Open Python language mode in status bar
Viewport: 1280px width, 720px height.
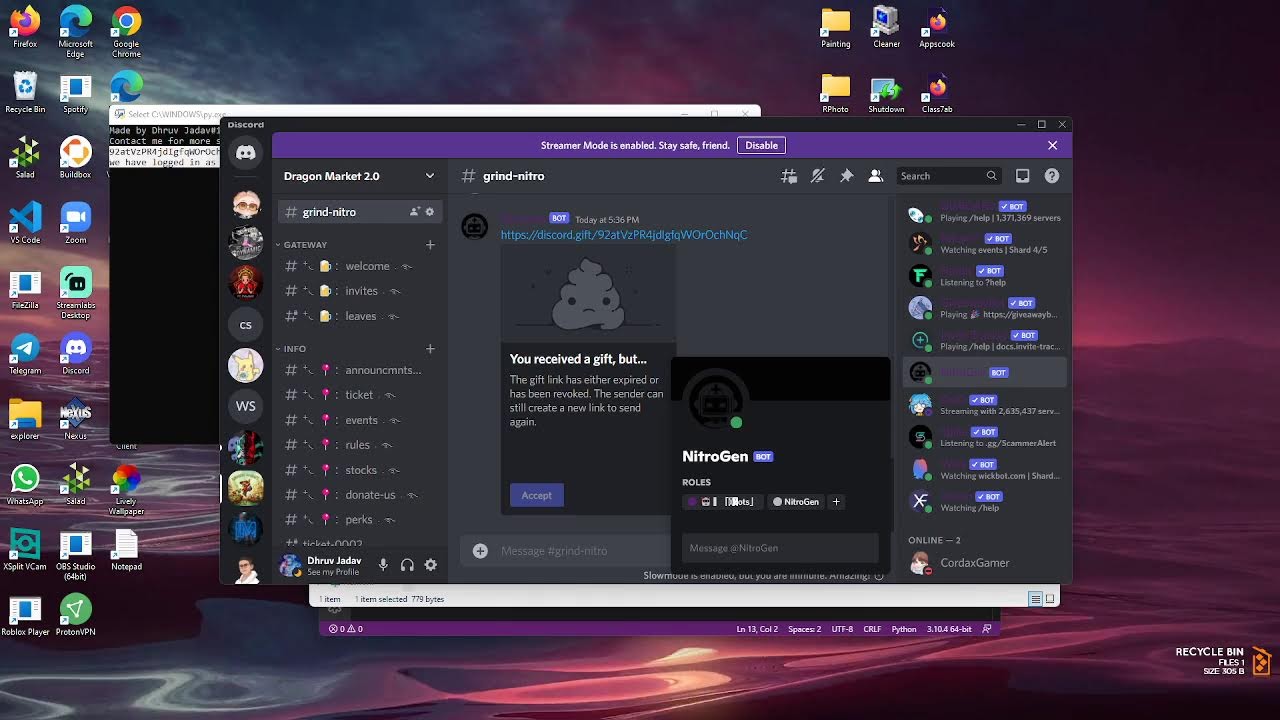pyautogui.click(x=904, y=629)
